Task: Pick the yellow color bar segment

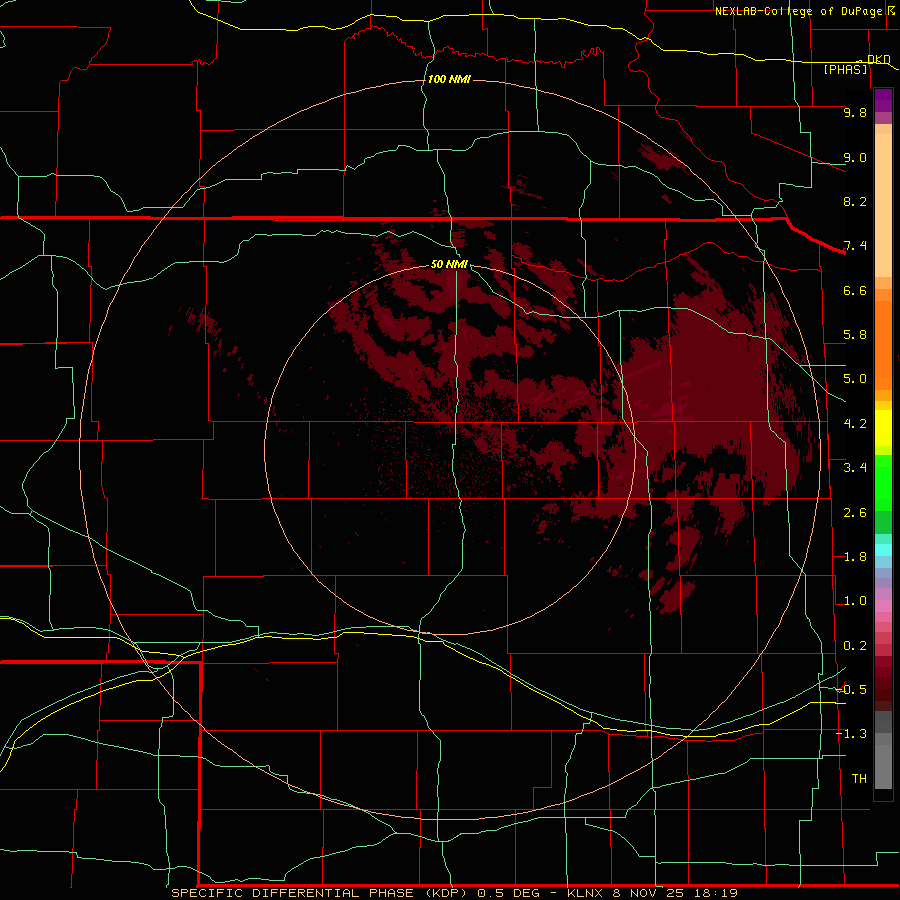Action: click(x=883, y=428)
